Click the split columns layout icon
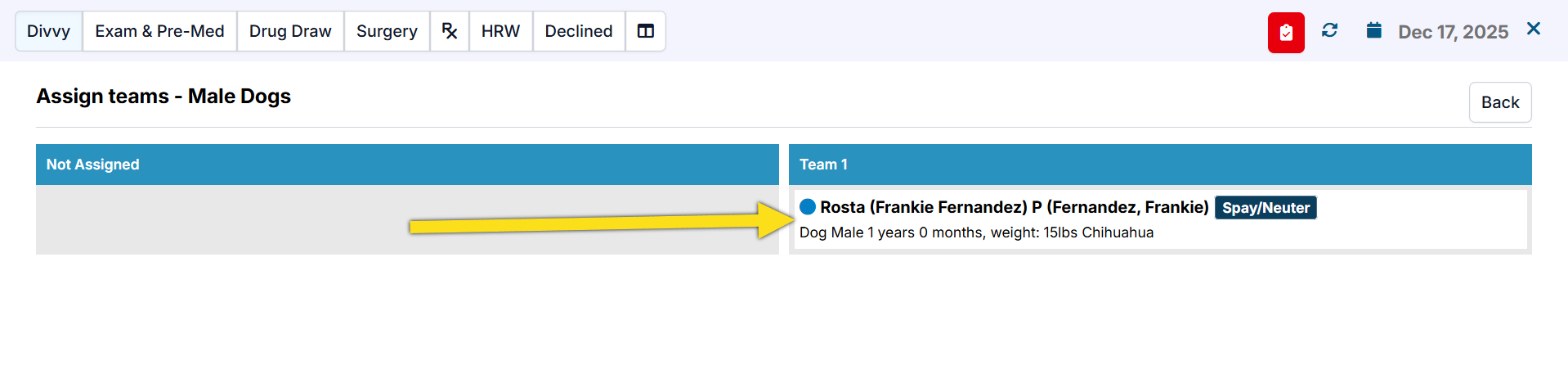Image resolution: width=1568 pixels, height=388 pixels. pos(646,31)
